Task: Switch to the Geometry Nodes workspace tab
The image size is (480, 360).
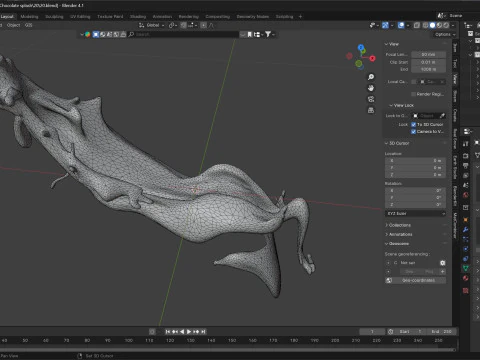Action: (253, 16)
